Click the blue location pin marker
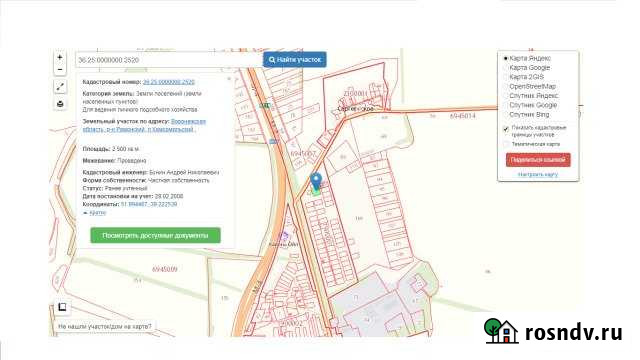This screenshot has height=360, width=640. point(316,182)
